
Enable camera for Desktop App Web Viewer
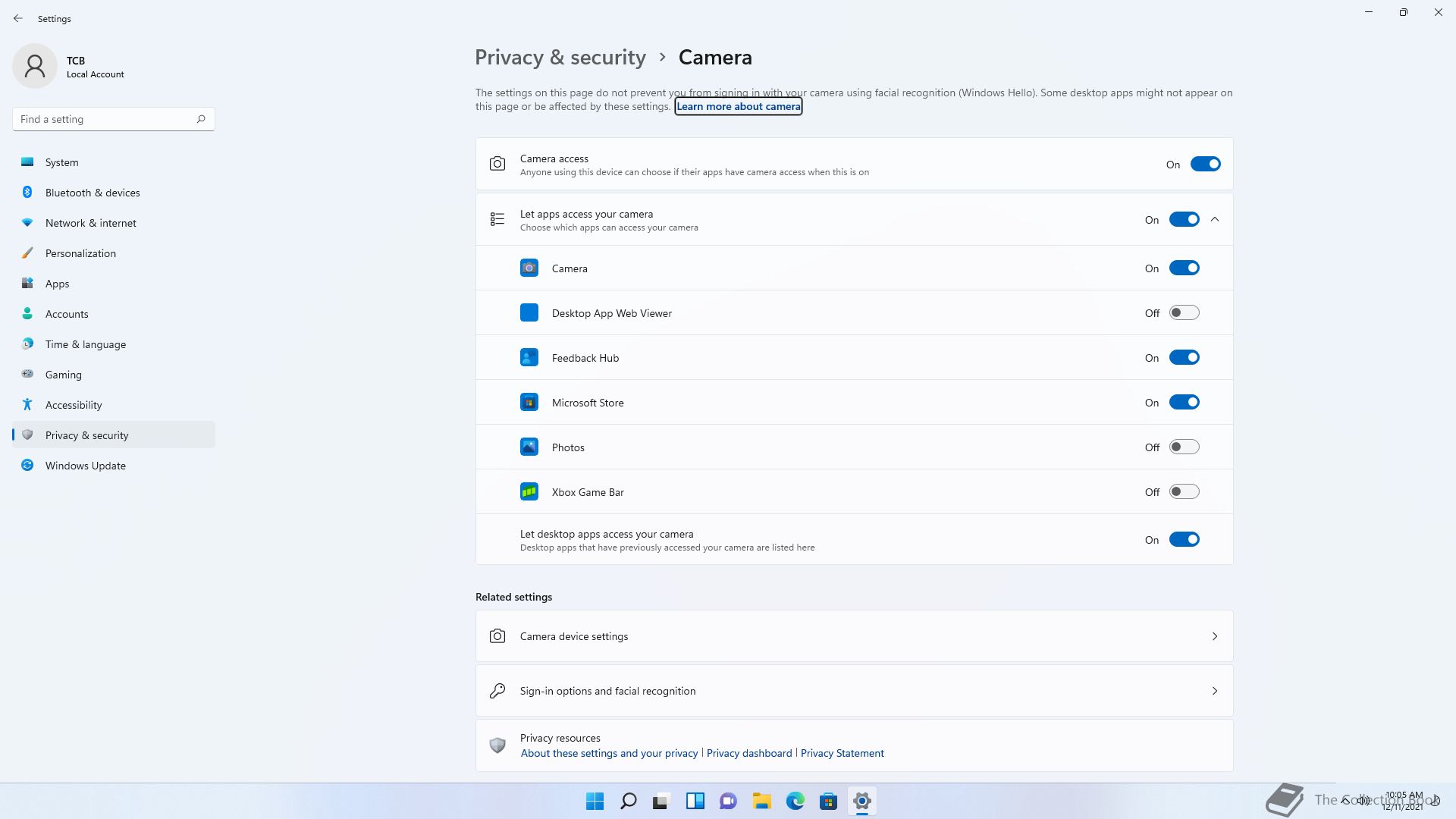tap(1183, 313)
